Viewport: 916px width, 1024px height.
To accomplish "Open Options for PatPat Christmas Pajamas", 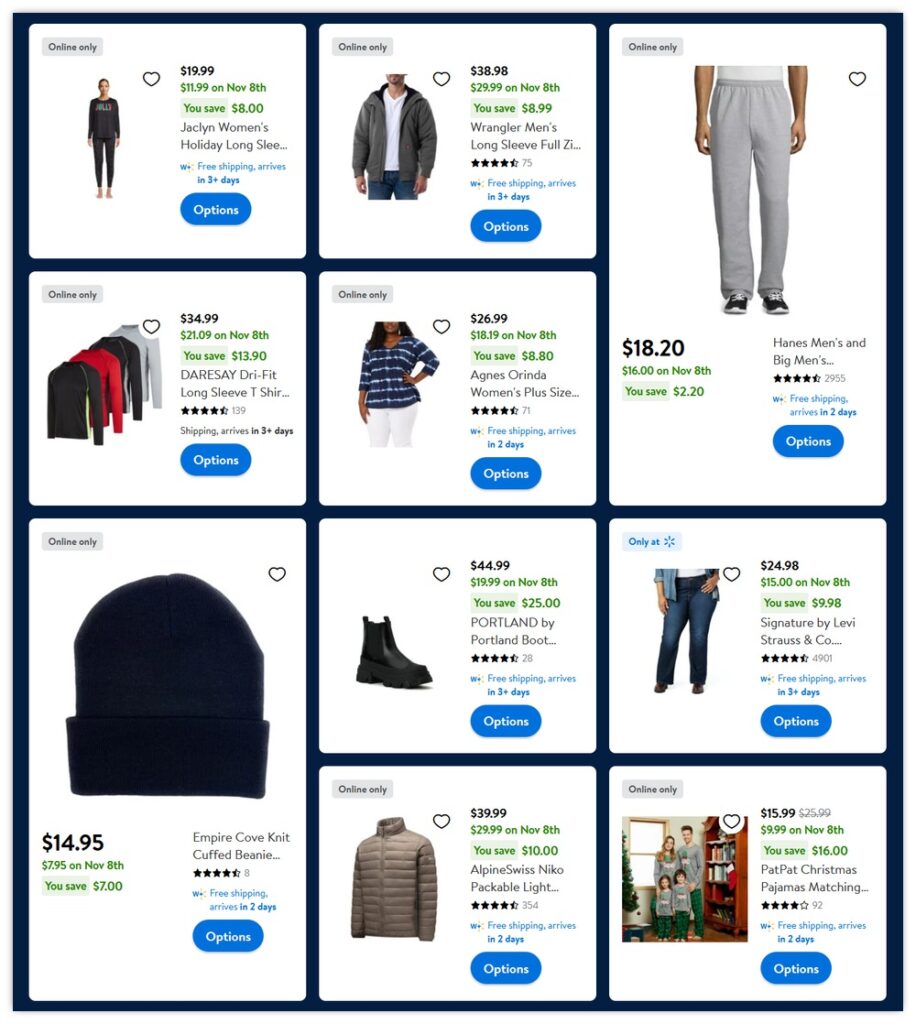I will click(795, 969).
